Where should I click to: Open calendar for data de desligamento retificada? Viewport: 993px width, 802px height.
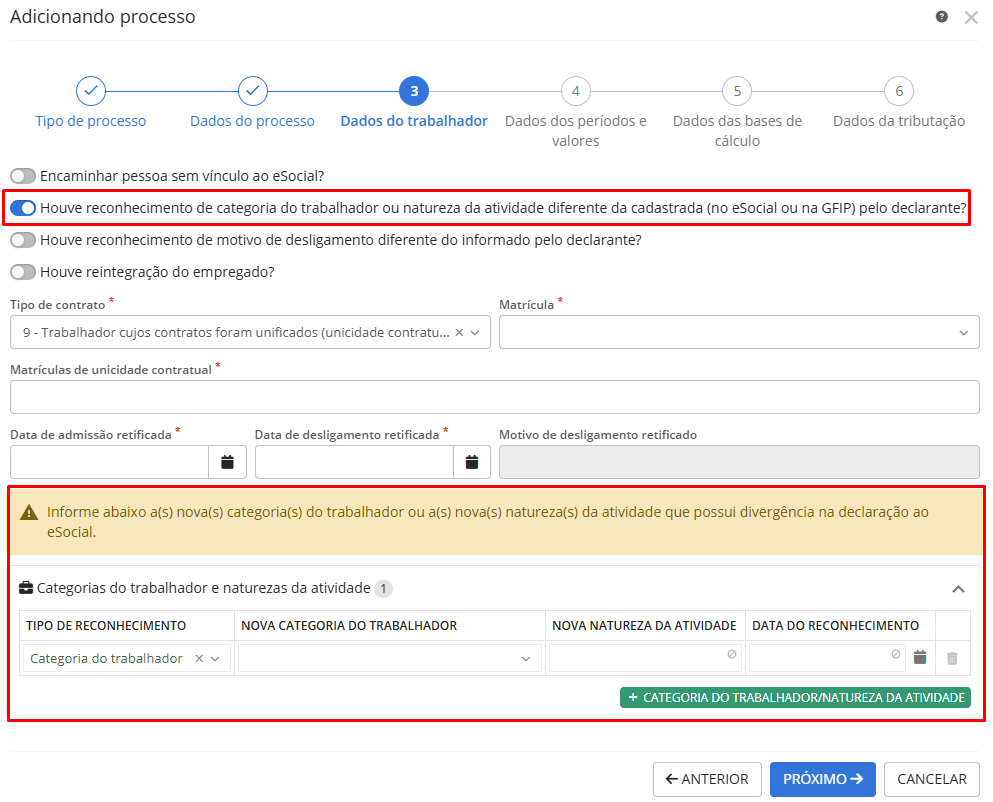(x=472, y=462)
